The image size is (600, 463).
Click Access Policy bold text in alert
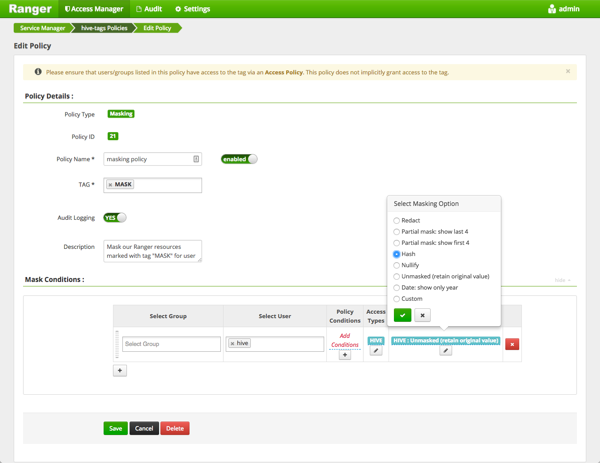pyautogui.click(x=284, y=72)
